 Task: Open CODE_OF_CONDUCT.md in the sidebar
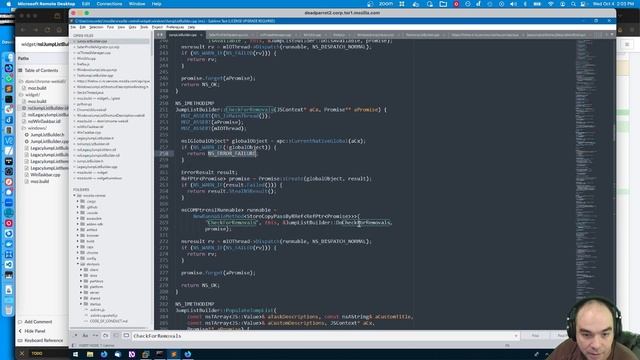pos(108,321)
